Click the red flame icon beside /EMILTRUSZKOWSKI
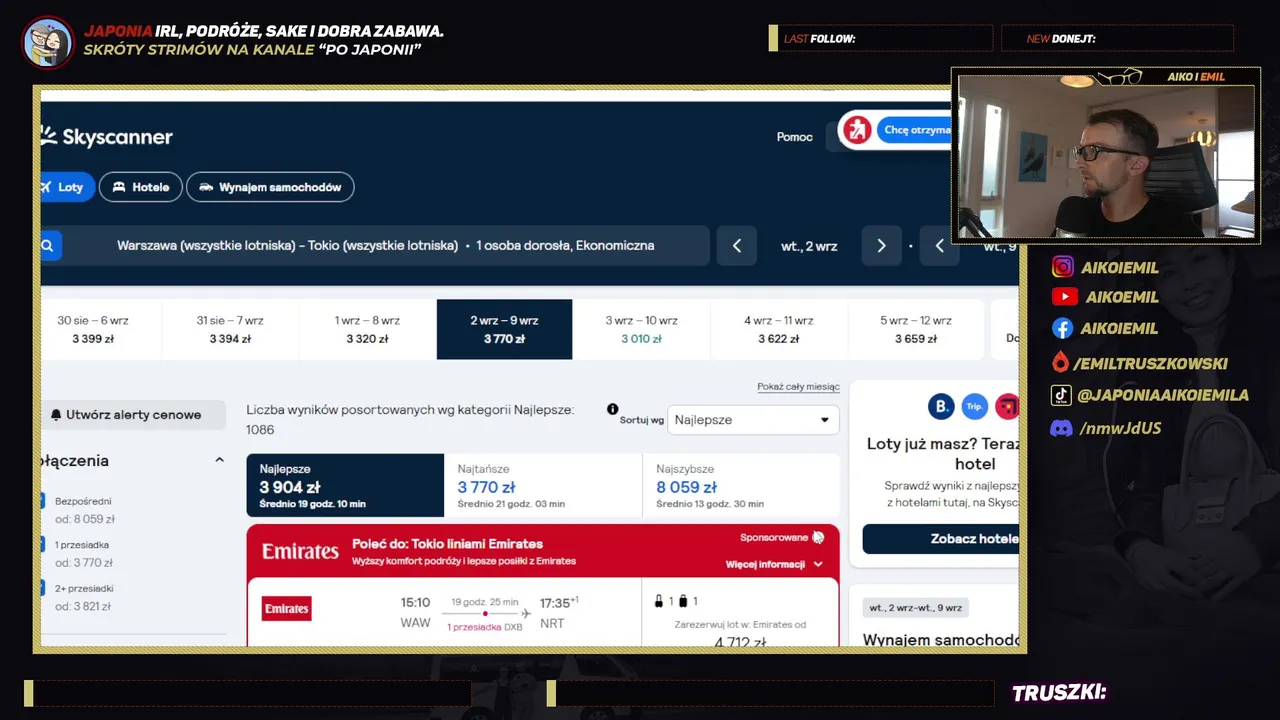 click(x=1060, y=362)
